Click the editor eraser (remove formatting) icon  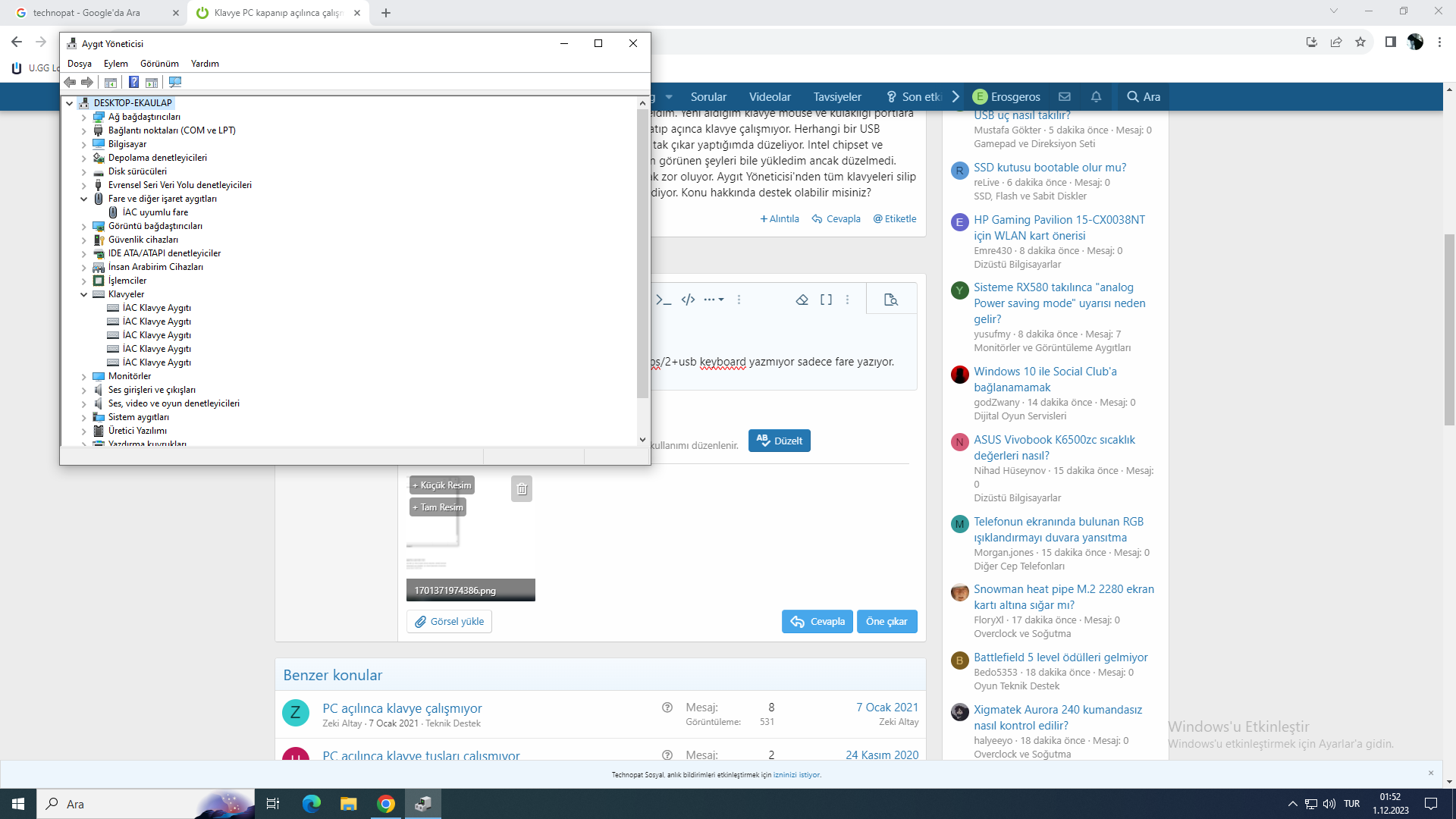(x=802, y=300)
